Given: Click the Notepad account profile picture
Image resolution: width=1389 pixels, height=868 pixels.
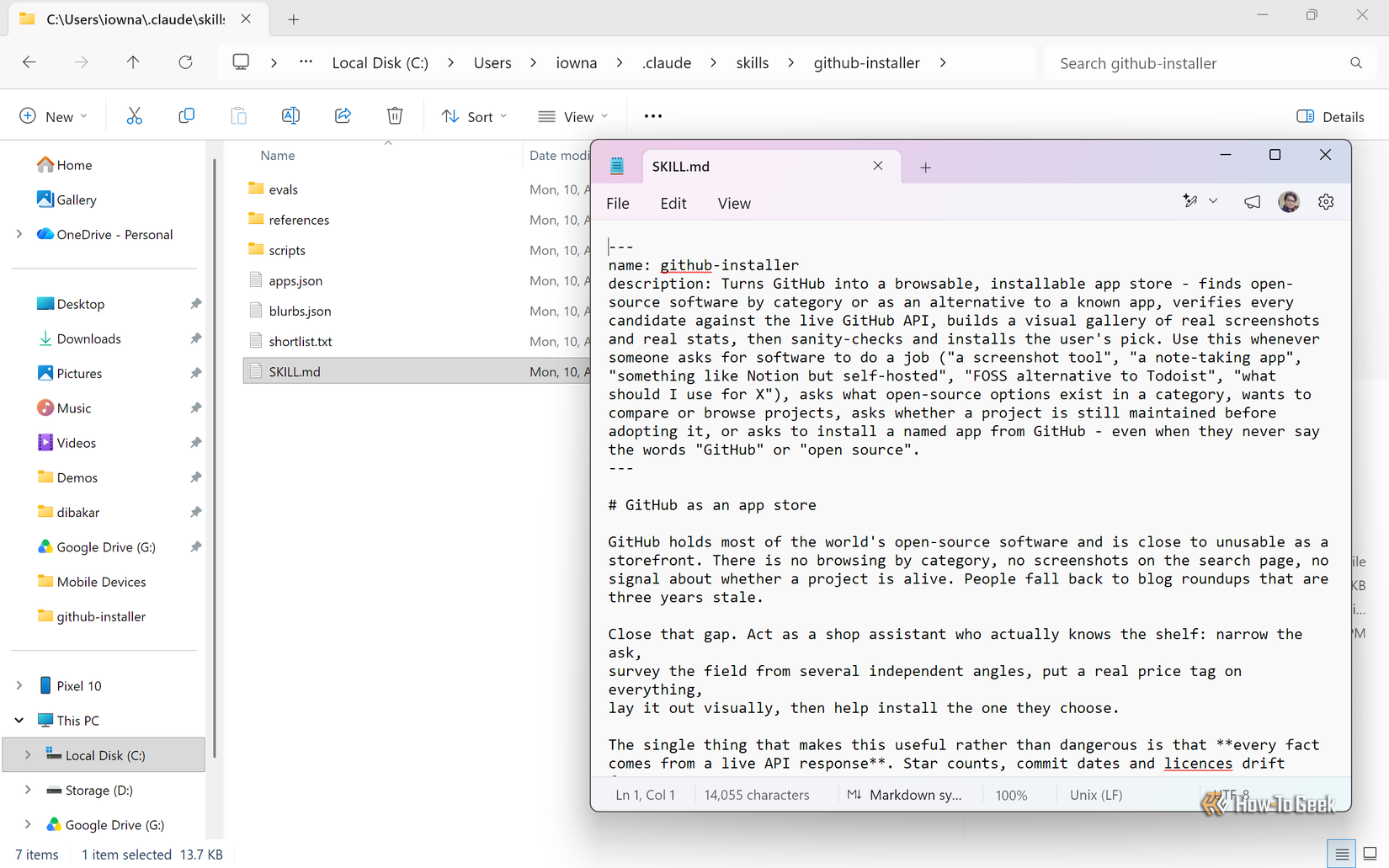Looking at the screenshot, I should pyautogui.click(x=1289, y=202).
